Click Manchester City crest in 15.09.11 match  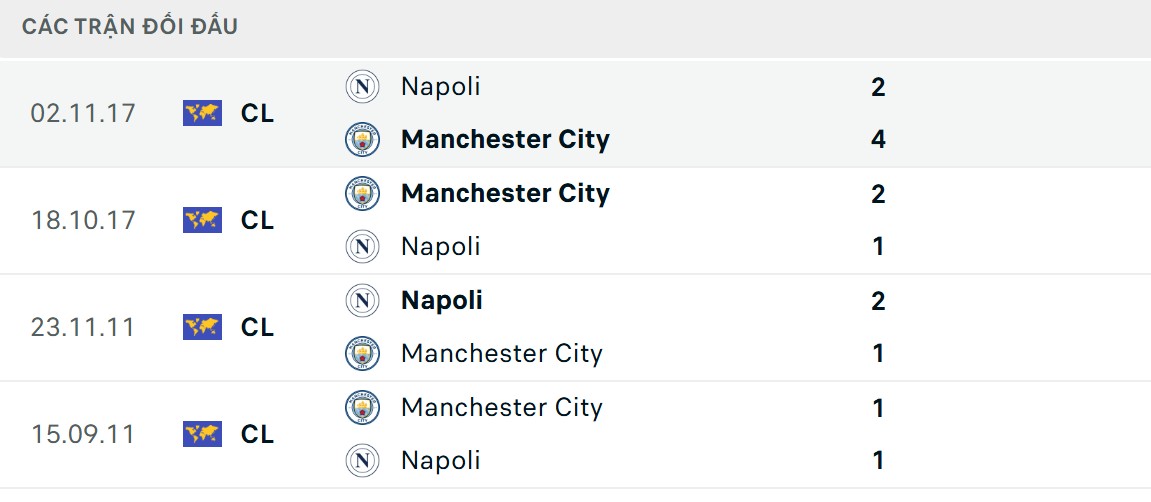pos(362,407)
